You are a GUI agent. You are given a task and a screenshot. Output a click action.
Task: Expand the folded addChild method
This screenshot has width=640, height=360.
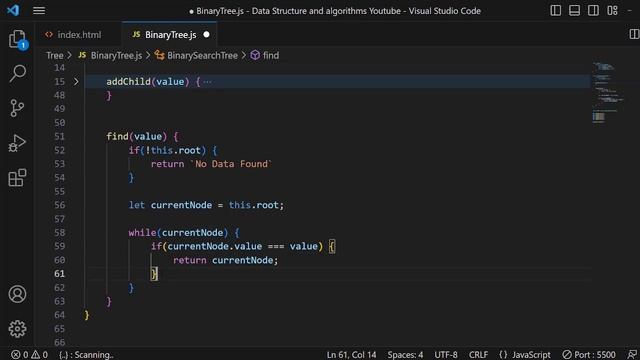[x=76, y=82]
